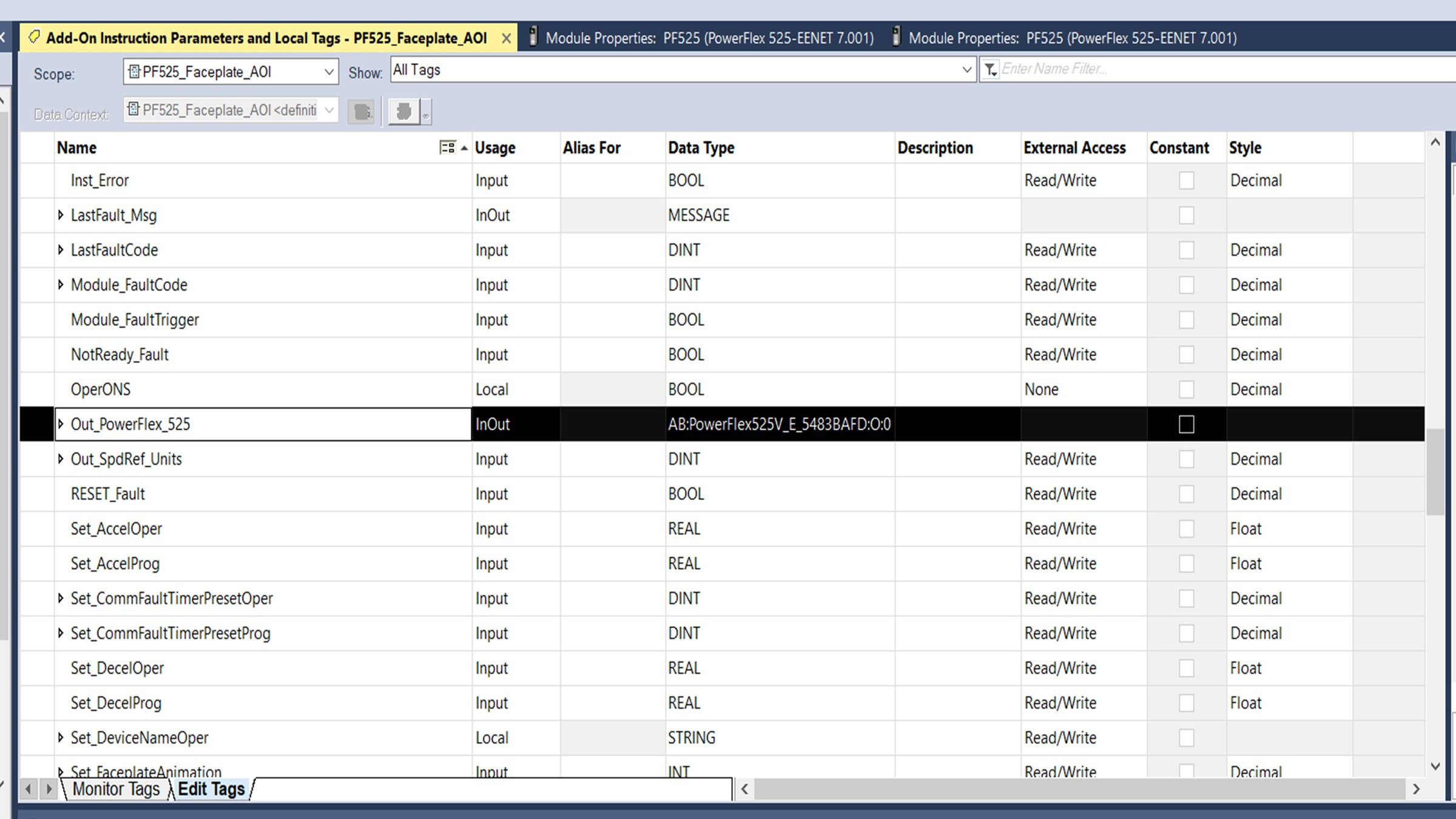Expand the Module_FaultCode tag

coord(61,284)
